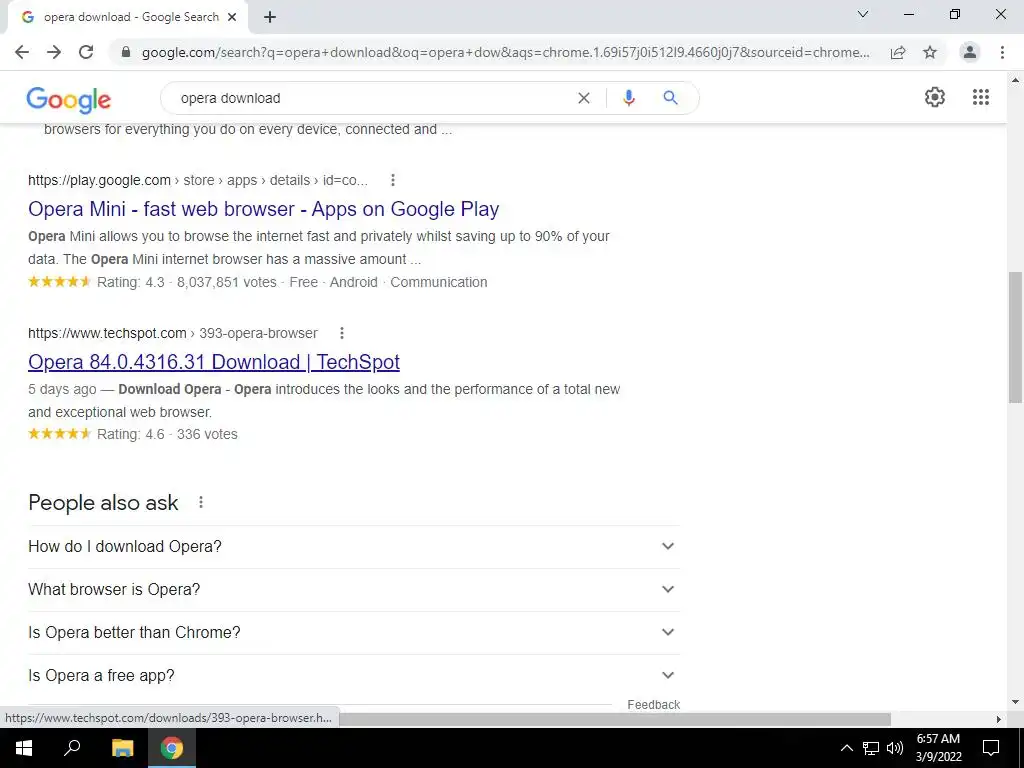This screenshot has width=1024, height=768.
Task: Open more options for Google Play result
Action: pyautogui.click(x=392, y=180)
